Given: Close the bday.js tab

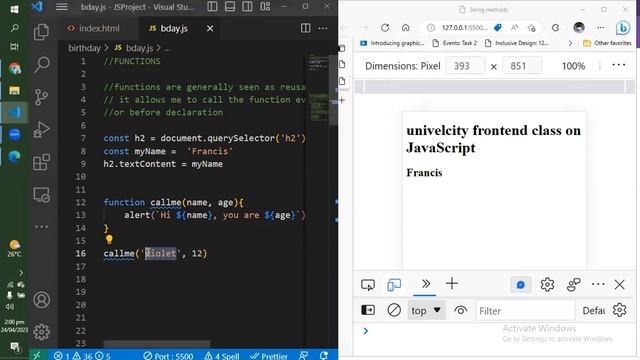Looking at the screenshot, I should (x=210, y=28).
